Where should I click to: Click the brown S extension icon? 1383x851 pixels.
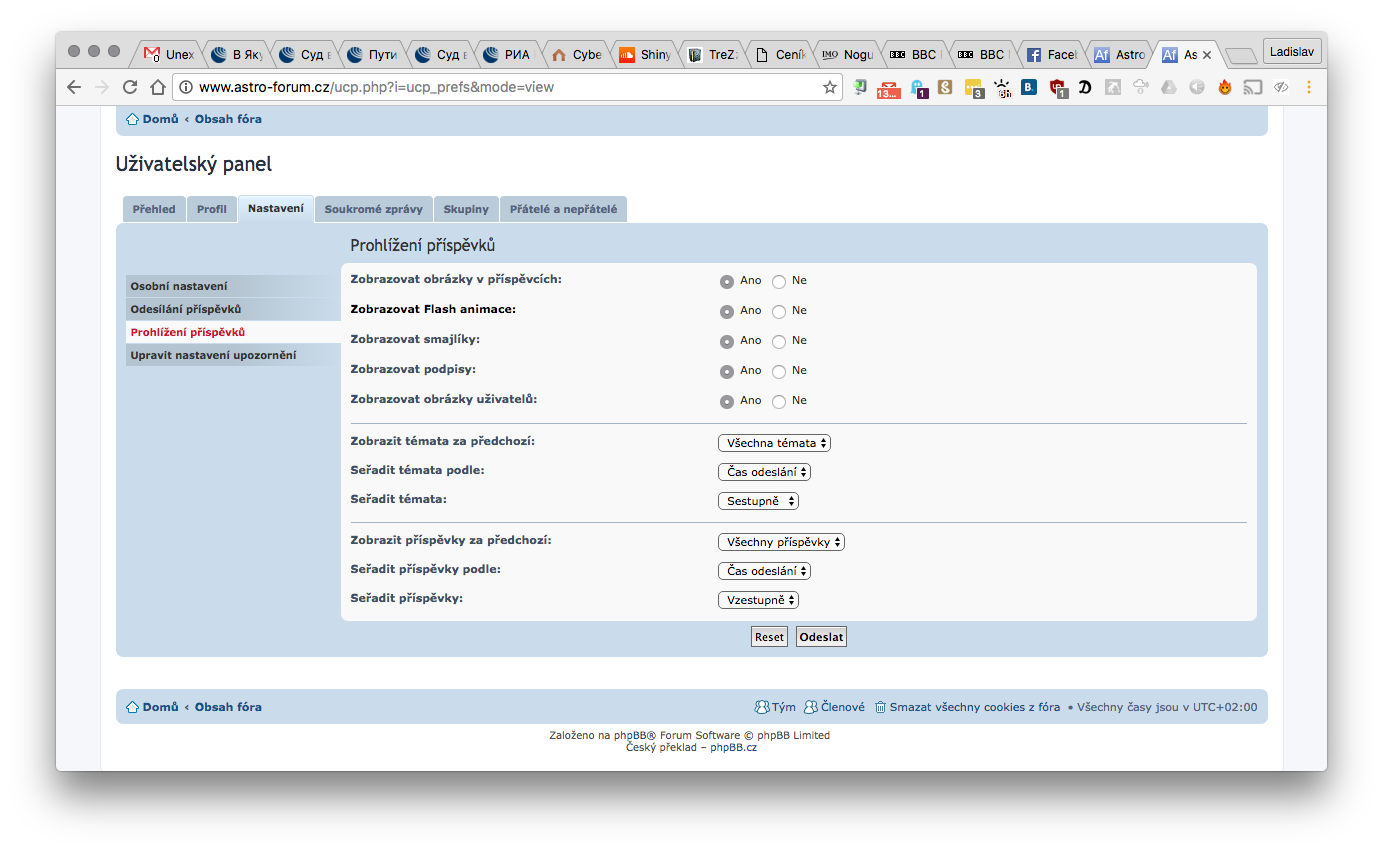pyautogui.click(x=945, y=87)
